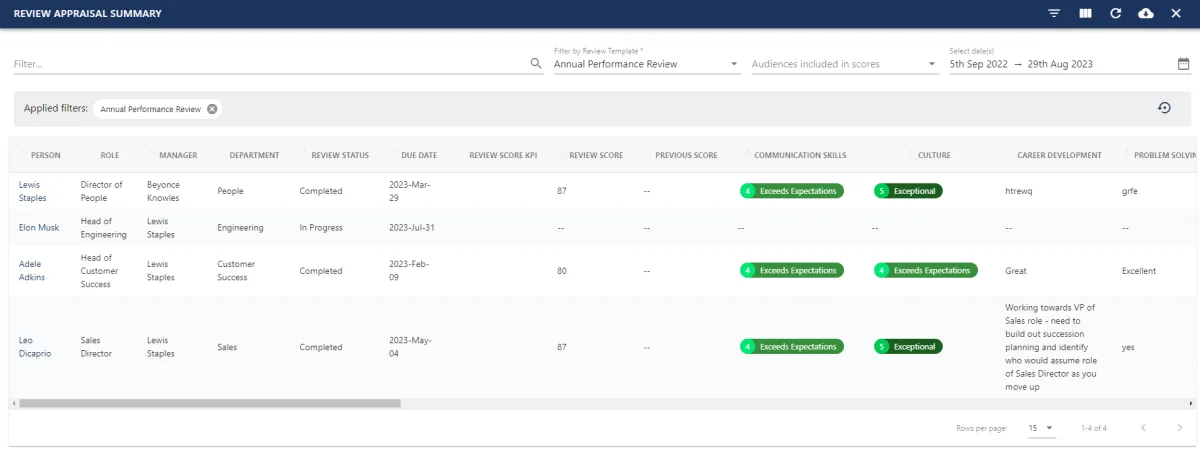The image size is (1200, 449).
Task: Sort by Department column header
Action: pos(254,155)
